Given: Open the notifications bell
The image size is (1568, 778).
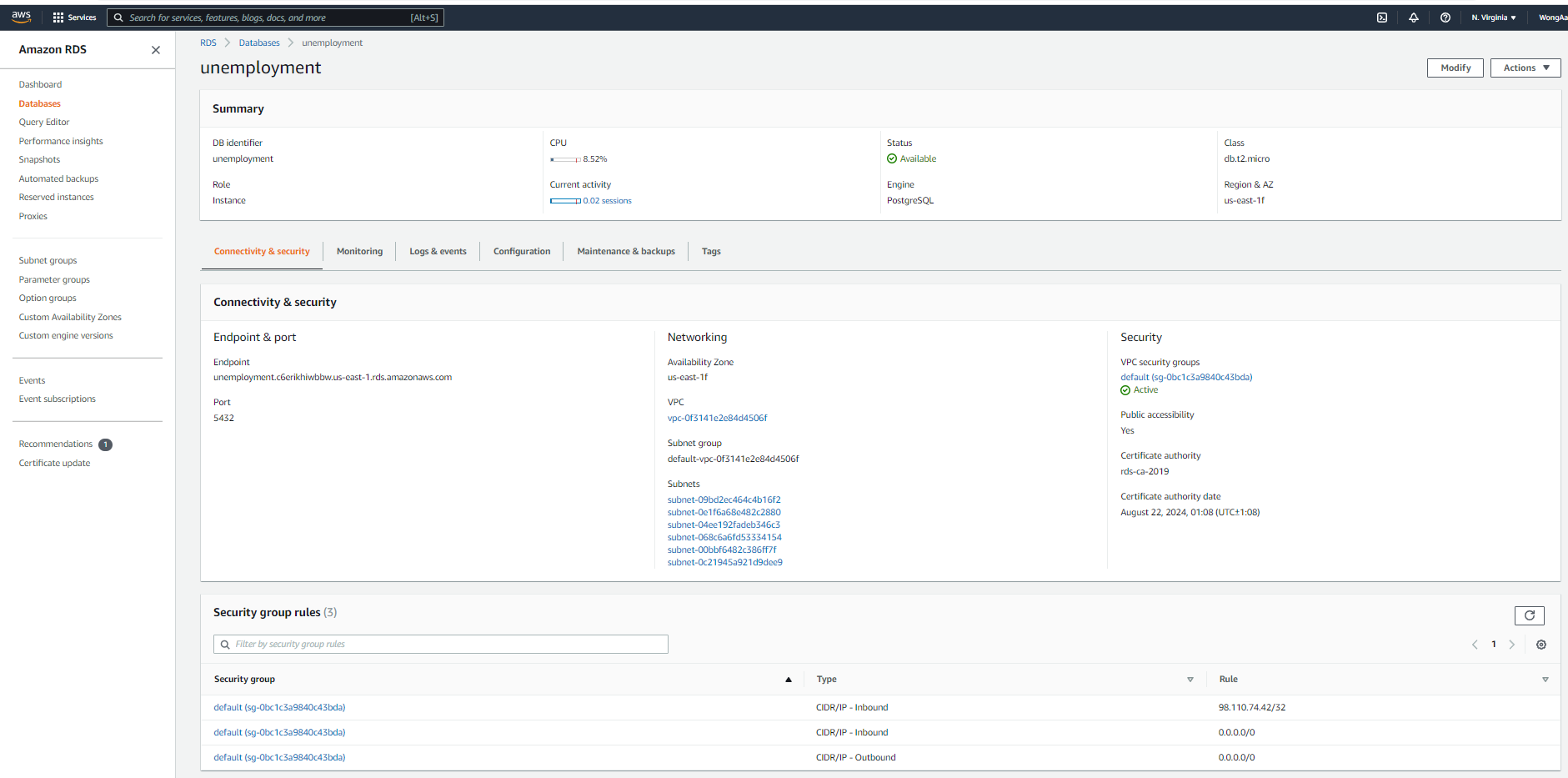Looking at the screenshot, I should pyautogui.click(x=1414, y=18).
